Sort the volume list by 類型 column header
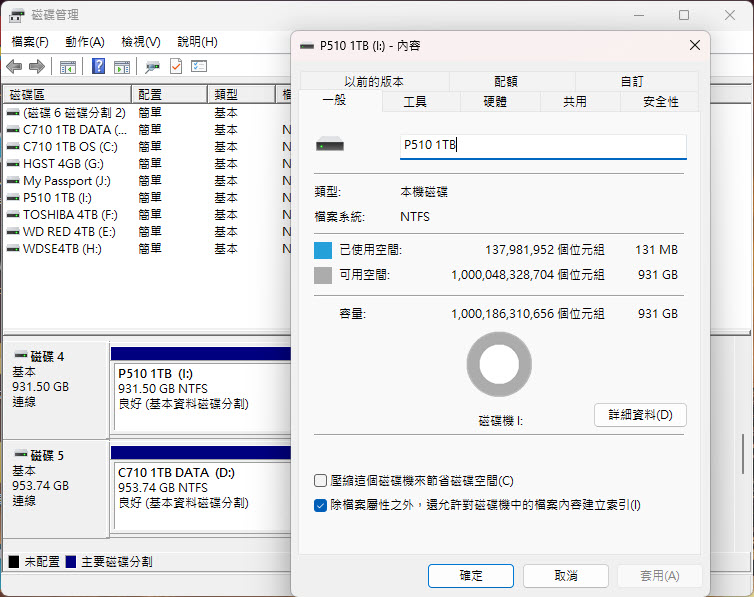Image resolution: width=754 pixels, height=597 pixels. click(x=241, y=95)
